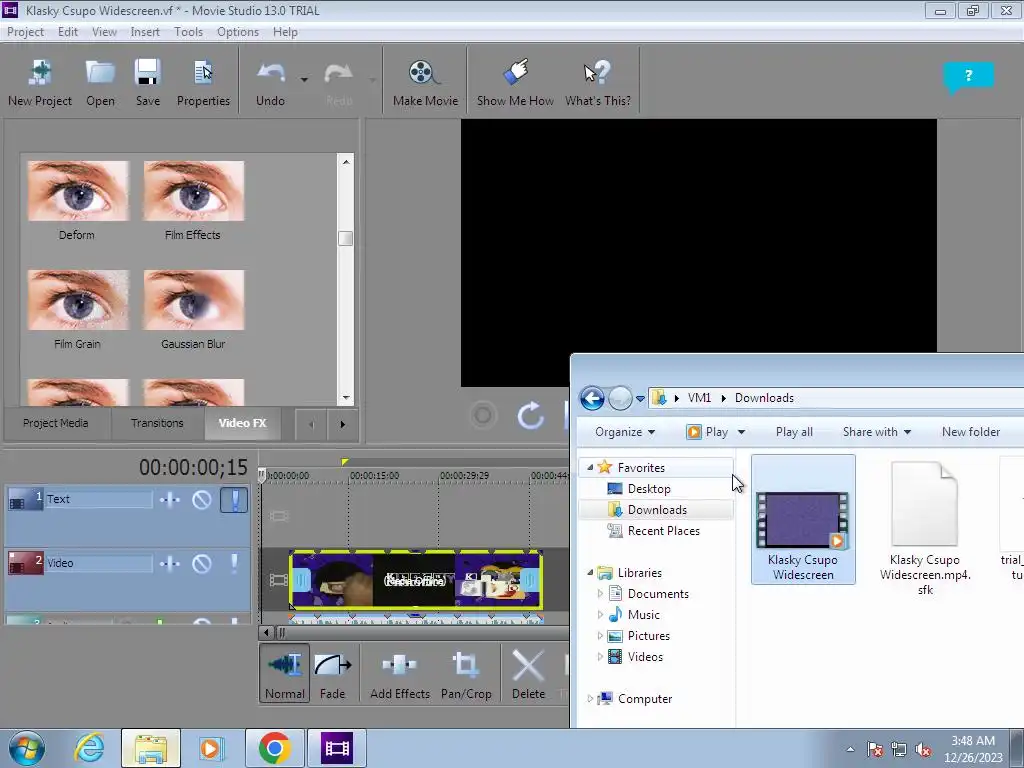
Task: Expand the Computer tree node
Action: 590,699
